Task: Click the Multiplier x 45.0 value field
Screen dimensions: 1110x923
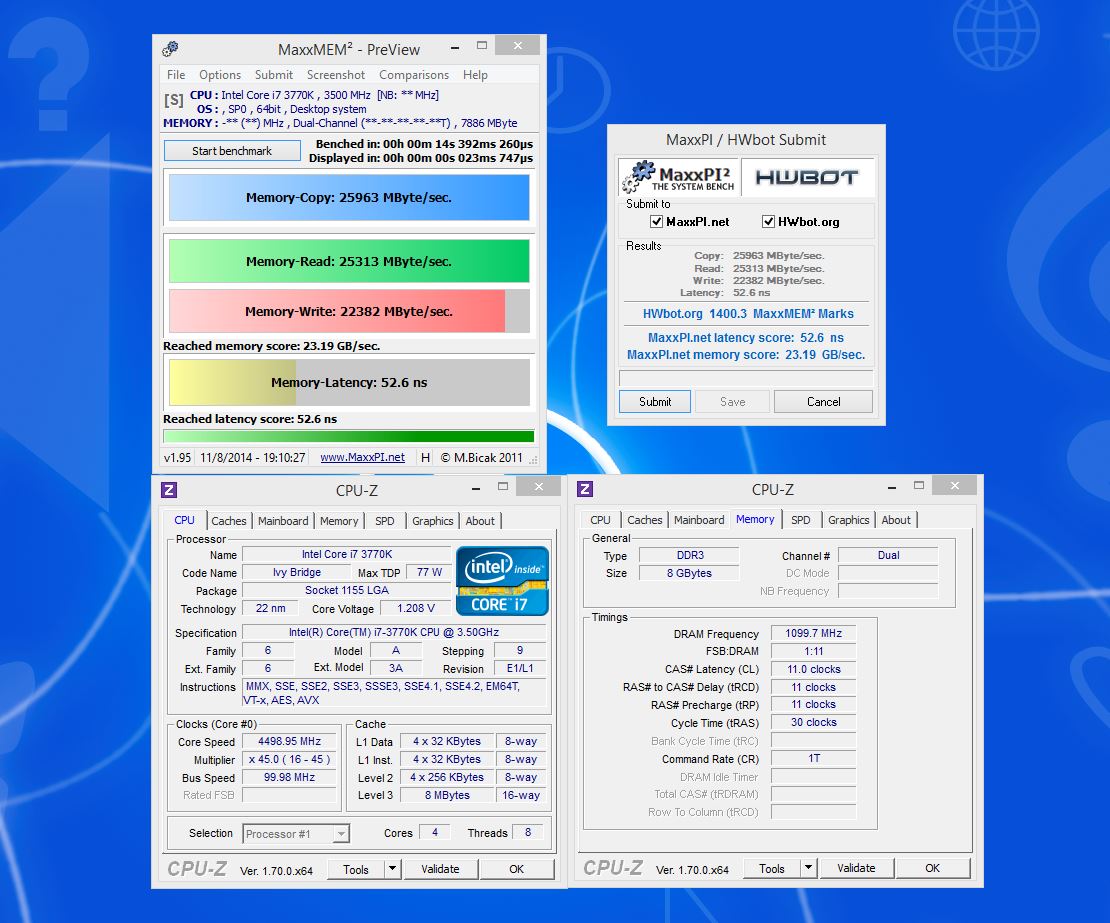Action: point(289,759)
